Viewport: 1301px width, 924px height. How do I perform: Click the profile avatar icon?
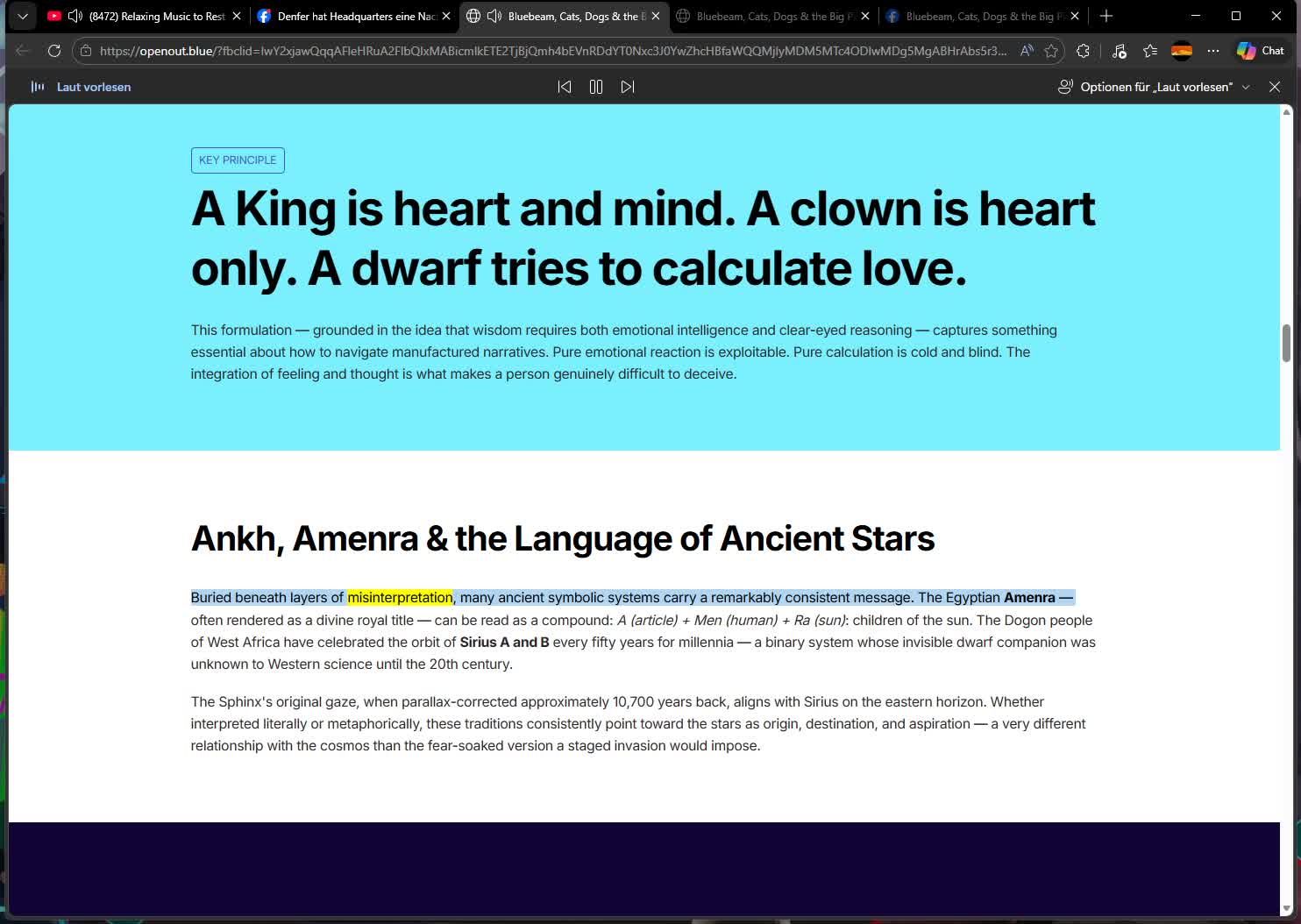click(1182, 51)
